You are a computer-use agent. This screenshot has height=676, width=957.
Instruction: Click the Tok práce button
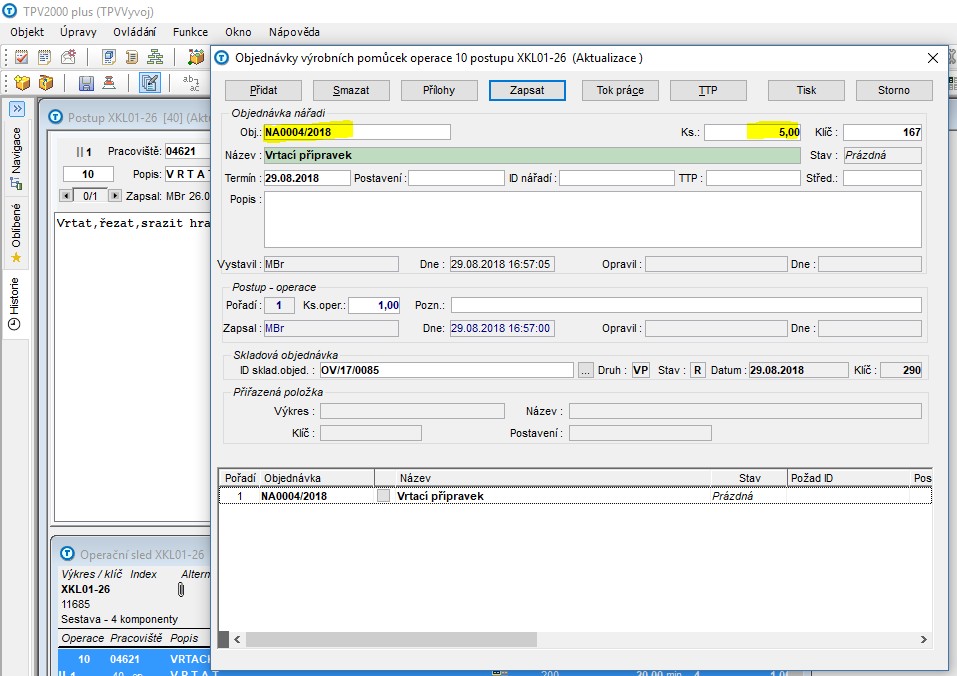click(x=620, y=90)
